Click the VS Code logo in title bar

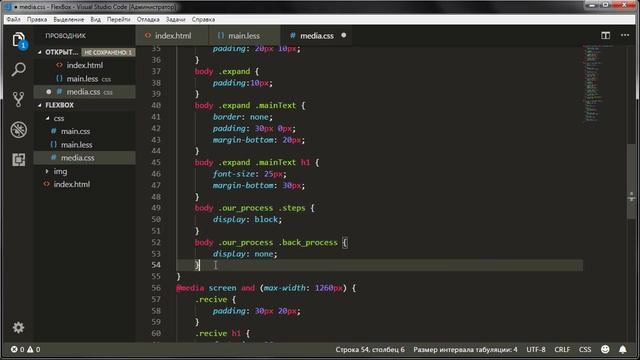pyautogui.click(x=8, y=7)
